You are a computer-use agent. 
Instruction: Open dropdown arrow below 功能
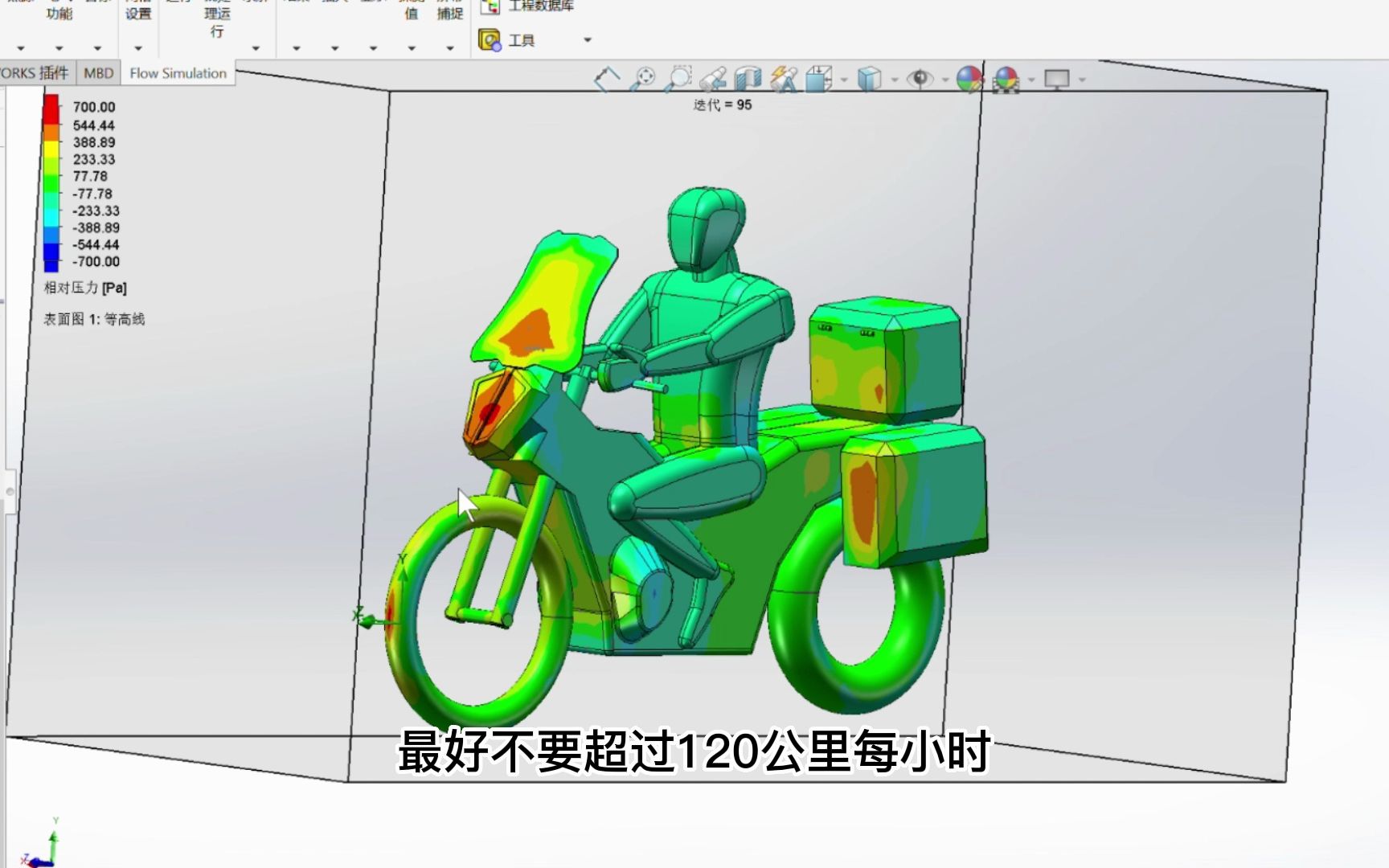[x=59, y=48]
